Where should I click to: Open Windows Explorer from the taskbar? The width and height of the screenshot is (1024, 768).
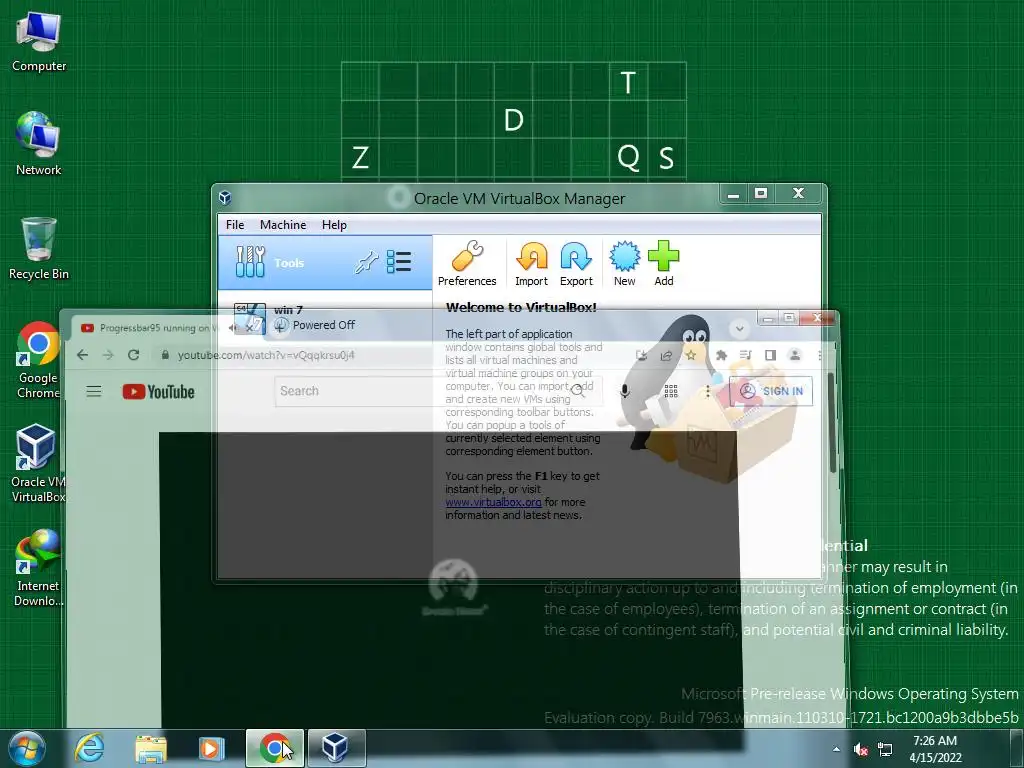point(151,748)
